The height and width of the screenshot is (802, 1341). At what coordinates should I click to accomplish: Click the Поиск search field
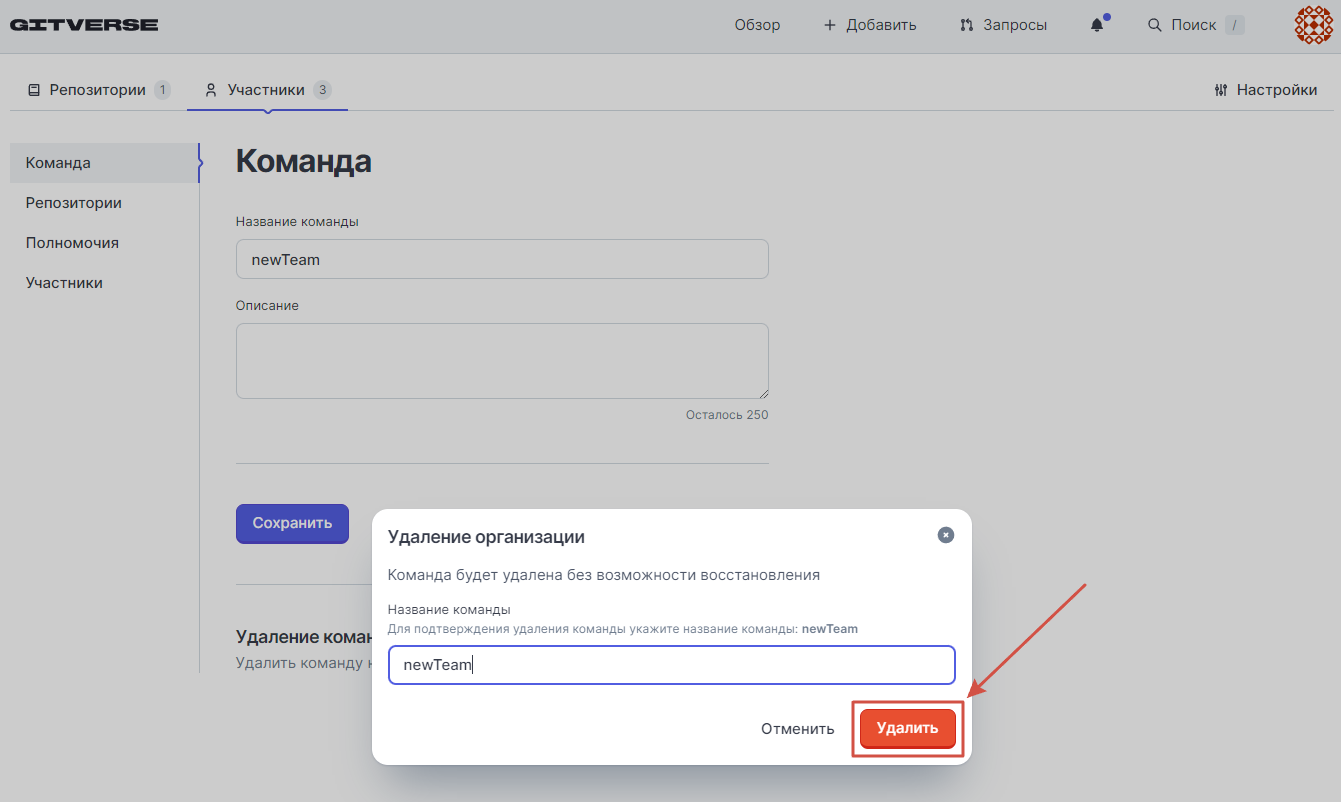click(x=1194, y=25)
